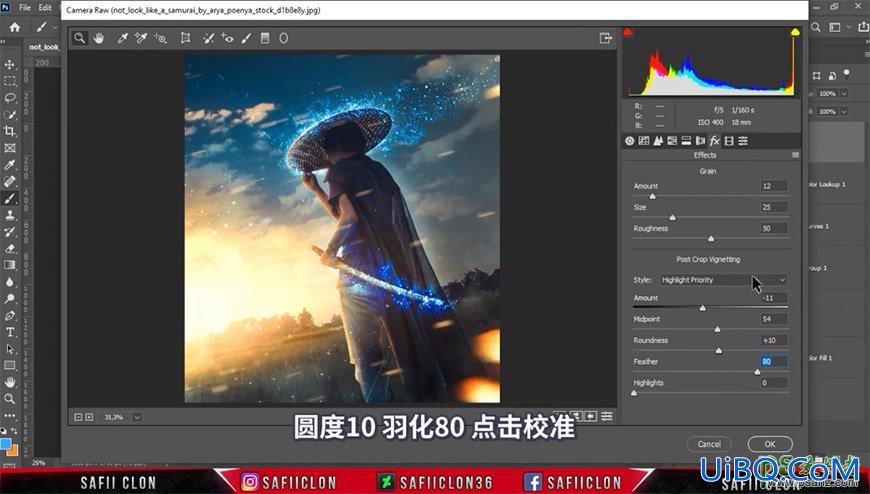Select the Camera Raw Zoom tool

pos(80,38)
